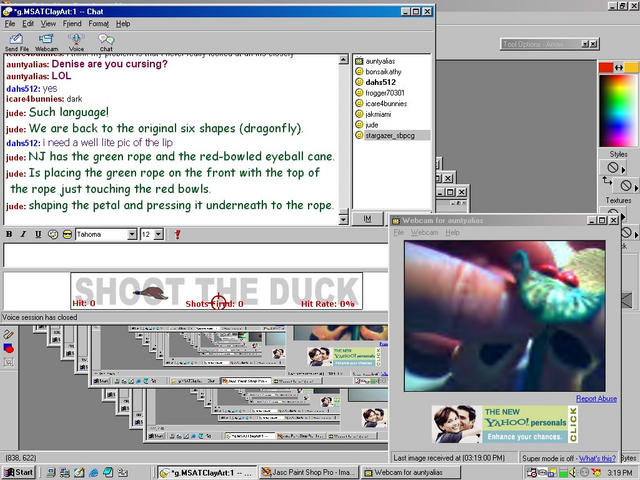Pick a color from the rainbow palette
640x480 pixels.
tap(618, 110)
